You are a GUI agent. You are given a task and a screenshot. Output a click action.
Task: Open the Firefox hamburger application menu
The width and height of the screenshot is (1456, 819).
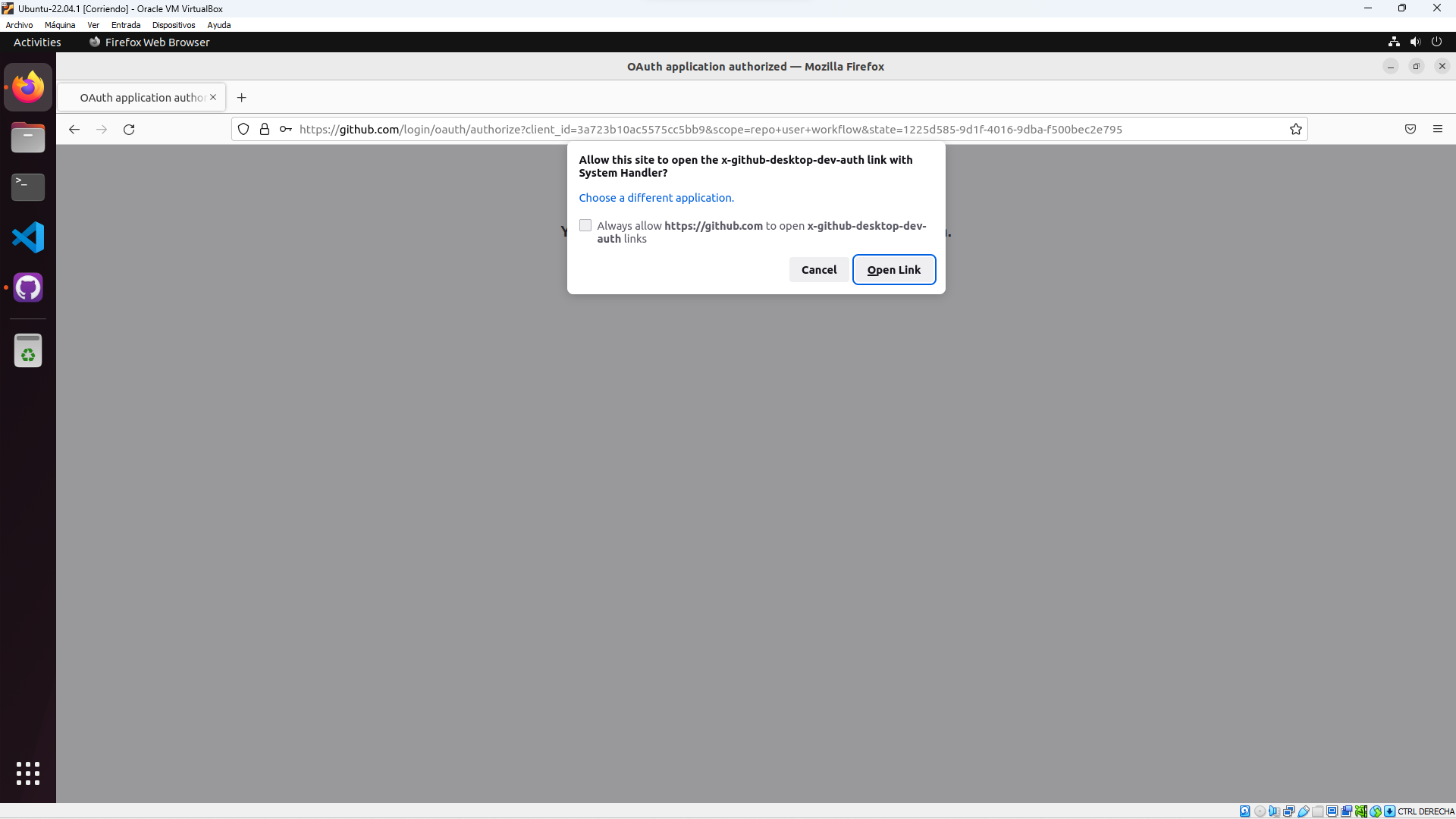(1438, 130)
